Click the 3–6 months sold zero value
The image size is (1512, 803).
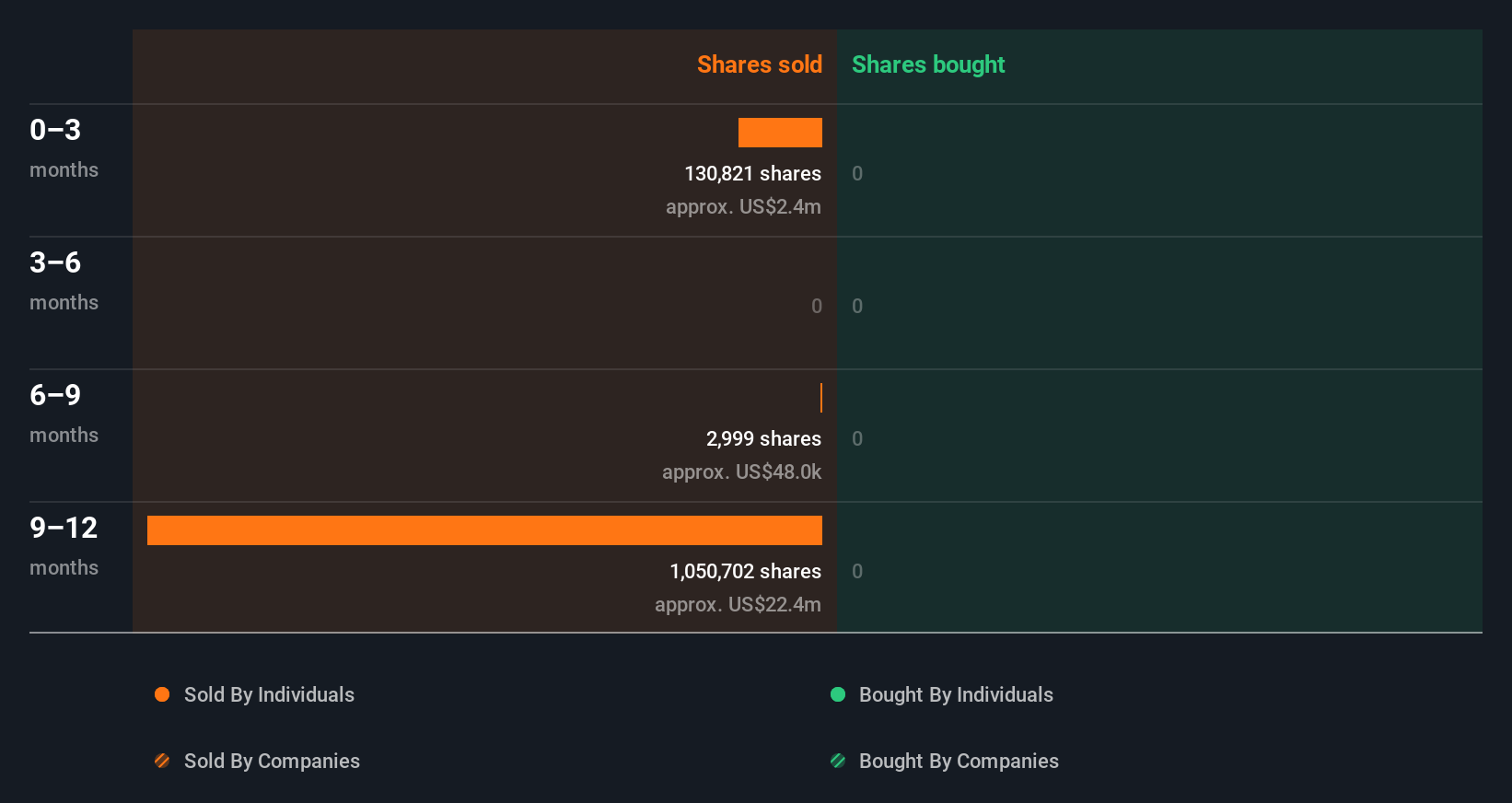tap(817, 306)
